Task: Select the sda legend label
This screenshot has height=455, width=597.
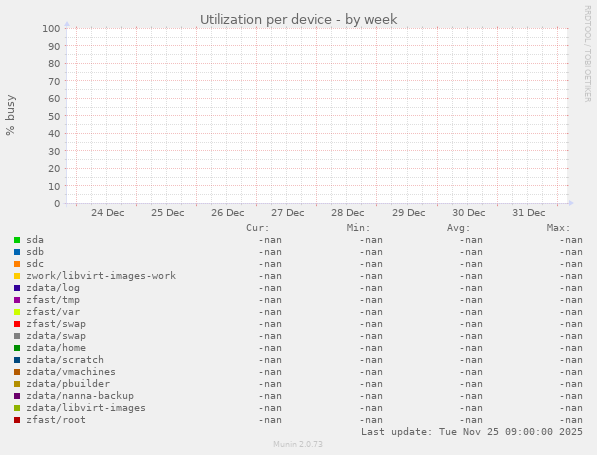Action: tap(35, 240)
